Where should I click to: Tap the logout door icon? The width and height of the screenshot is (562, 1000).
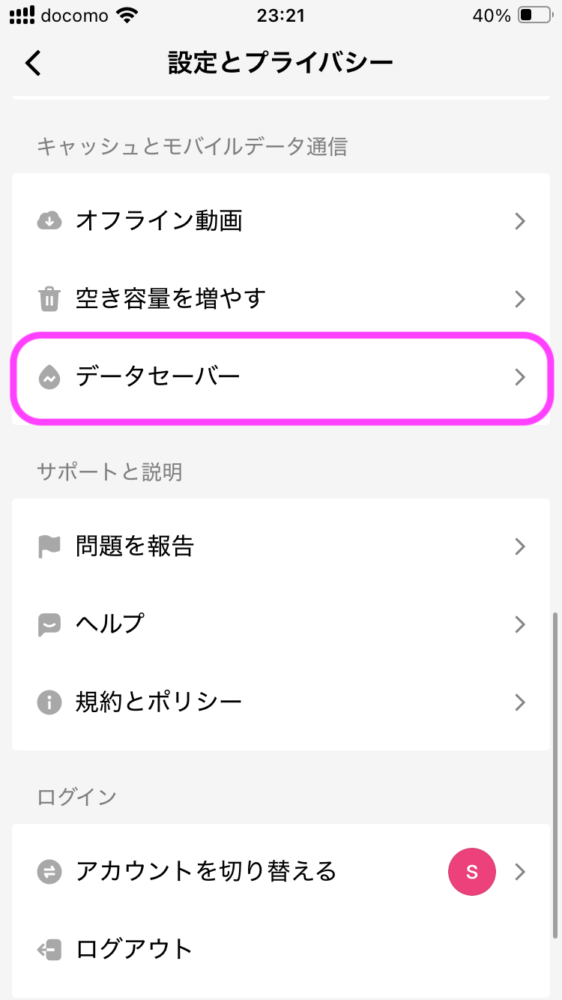49,950
